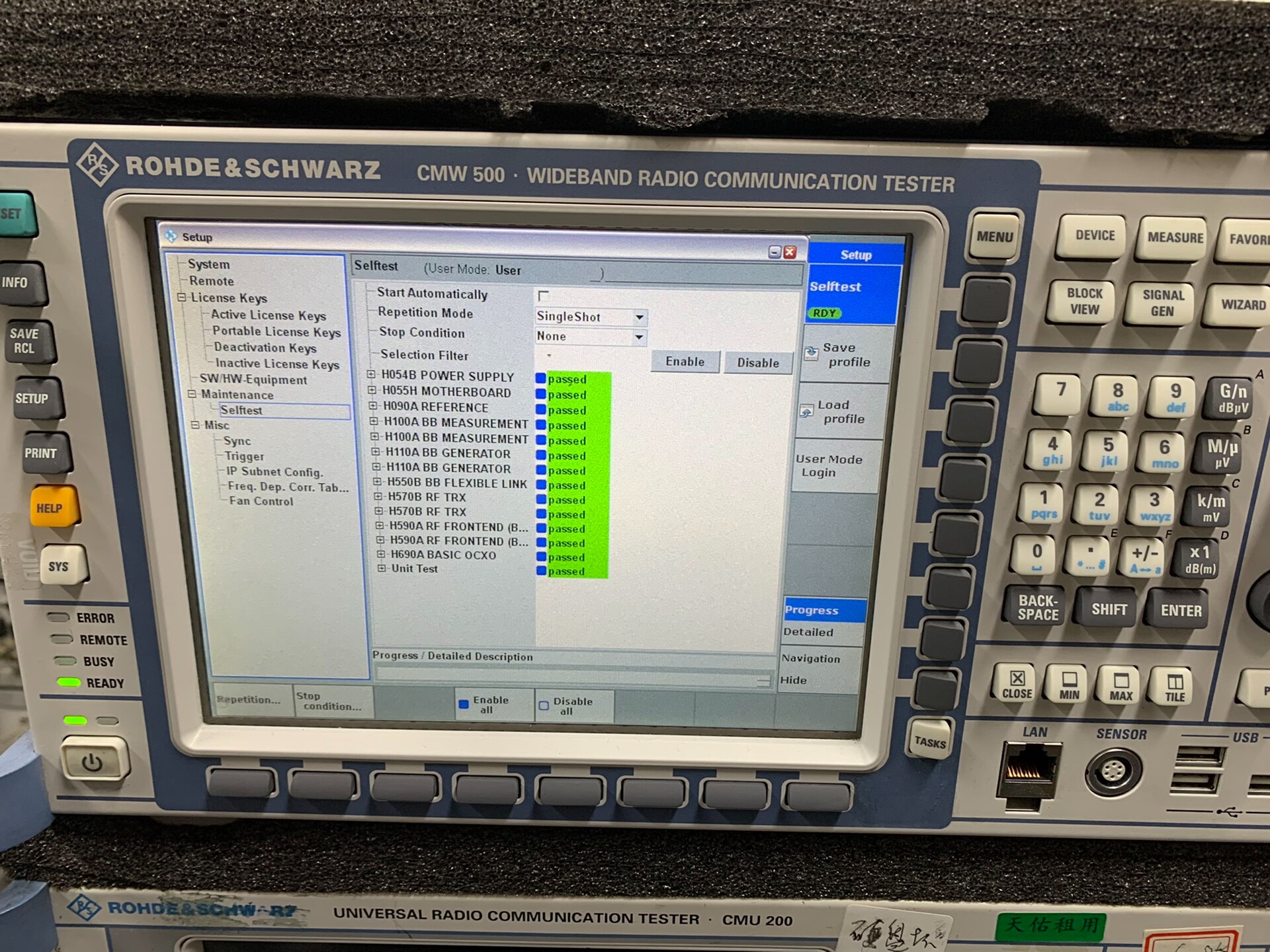
Task: Click the Enable all blue square icon
Action: point(464,704)
